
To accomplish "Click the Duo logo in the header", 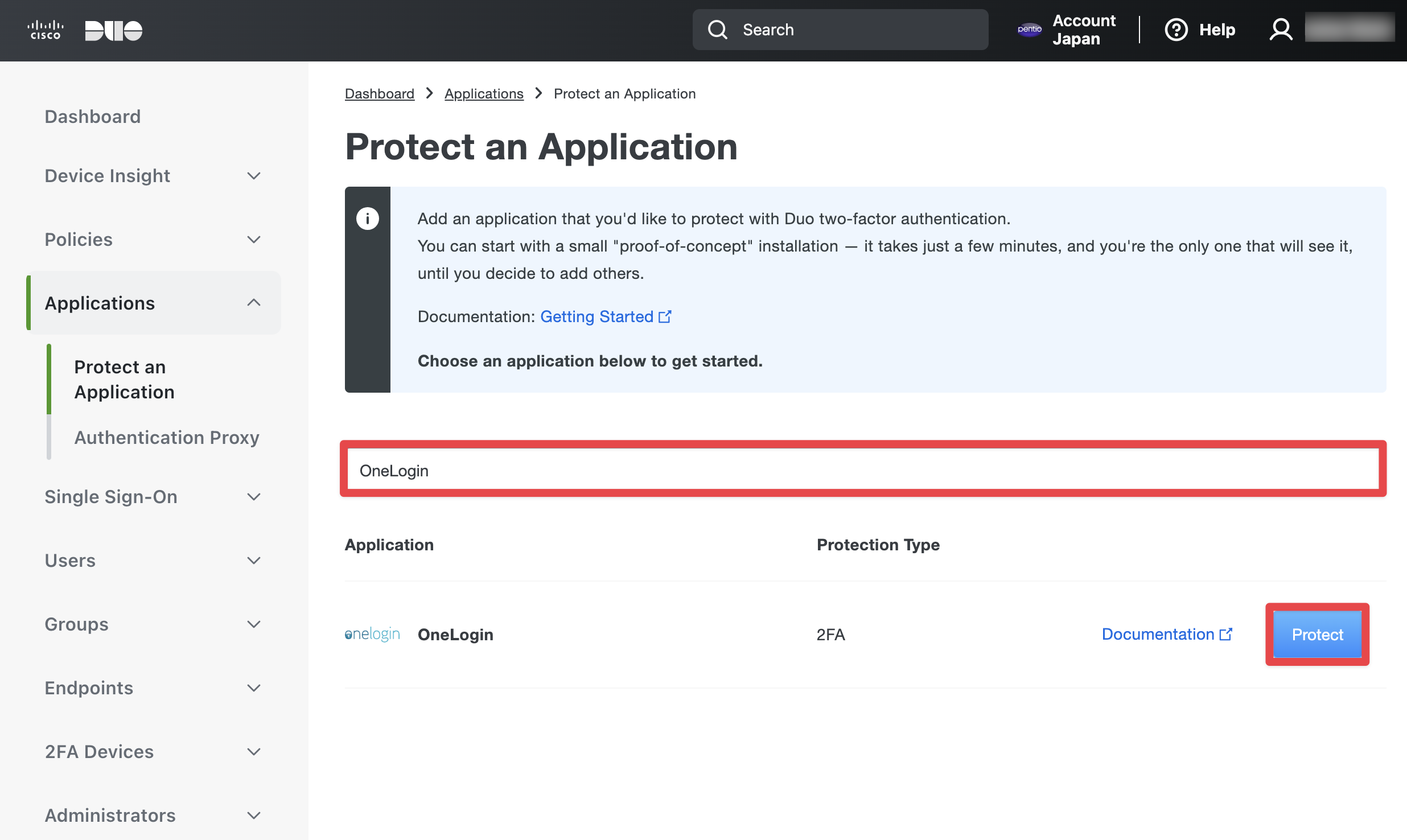I will tap(114, 31).
